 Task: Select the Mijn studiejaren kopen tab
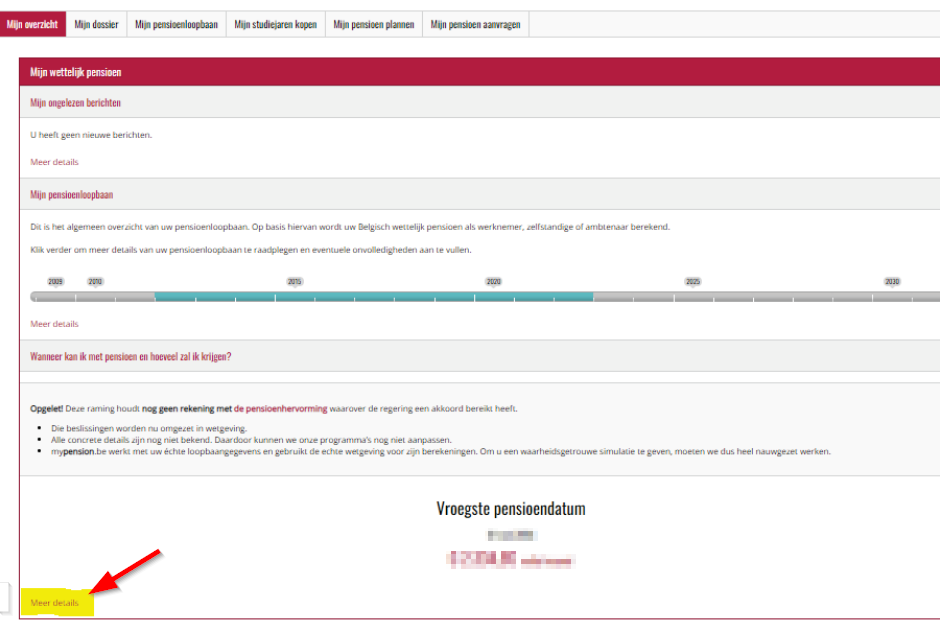tap(276, 24)
